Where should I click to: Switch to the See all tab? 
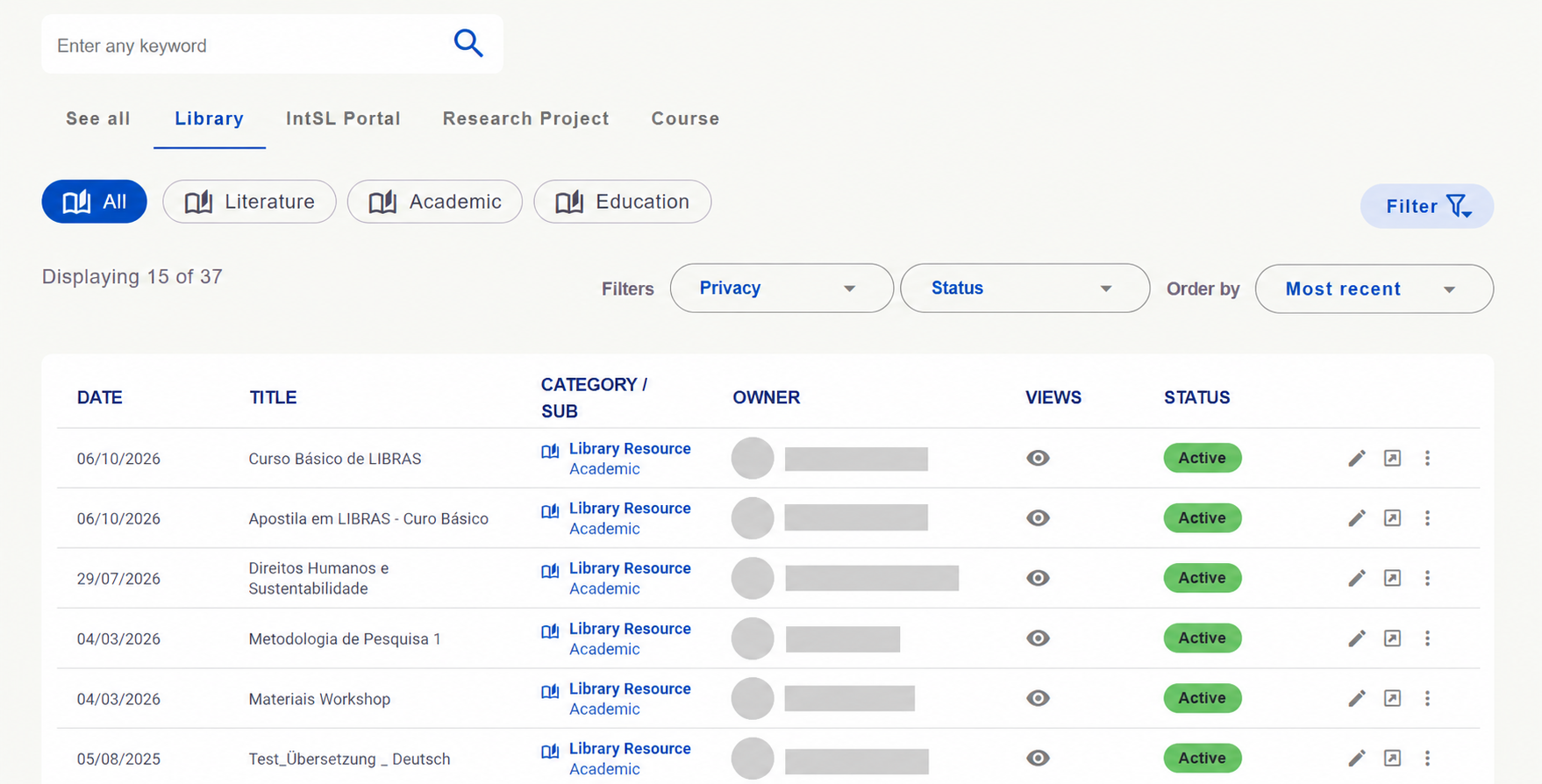98,118
